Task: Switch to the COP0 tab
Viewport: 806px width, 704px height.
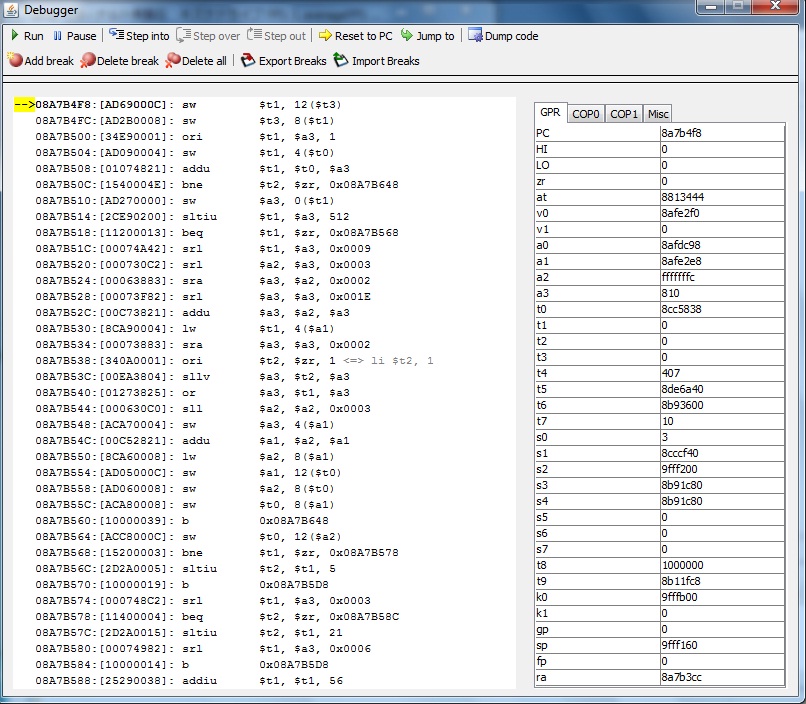Action: click(x=586, y=114)
